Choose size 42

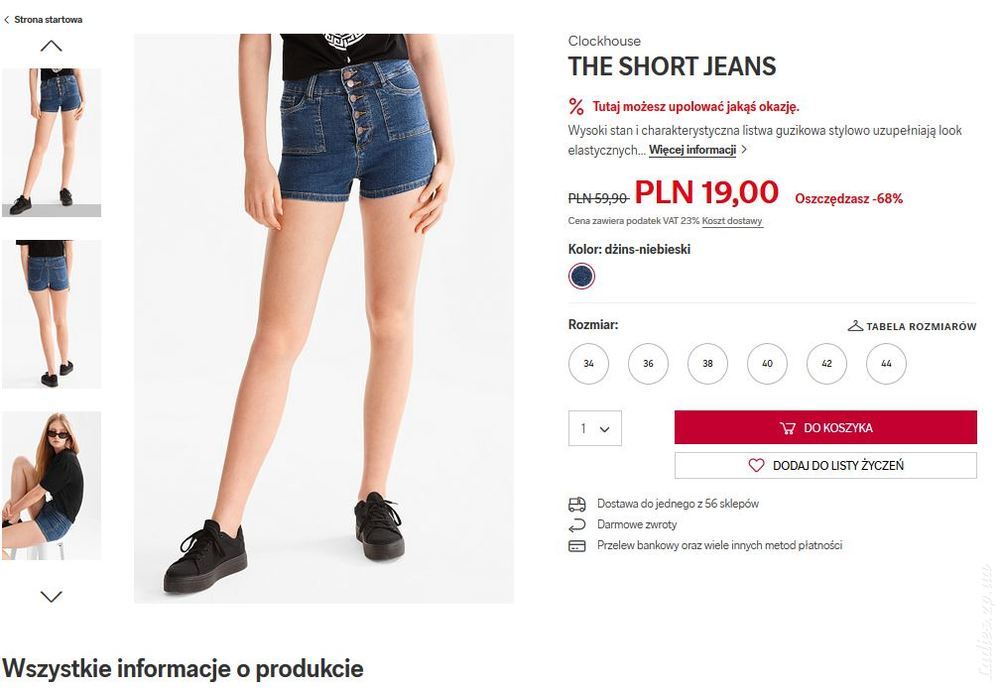click(x=827, y=363)
